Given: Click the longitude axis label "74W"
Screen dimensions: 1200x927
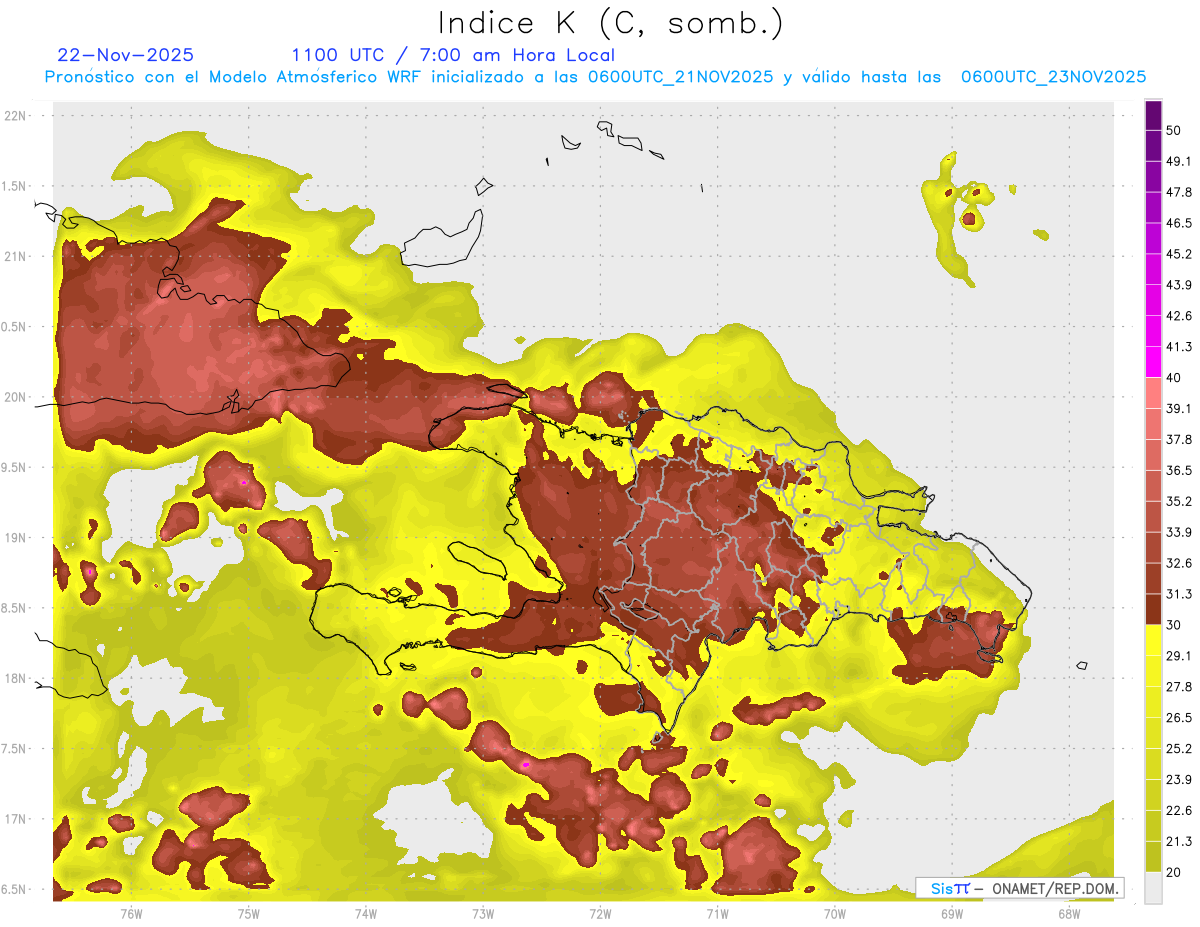Looking at the screenshot, I should pyautogui.click(x=366, y=913).
